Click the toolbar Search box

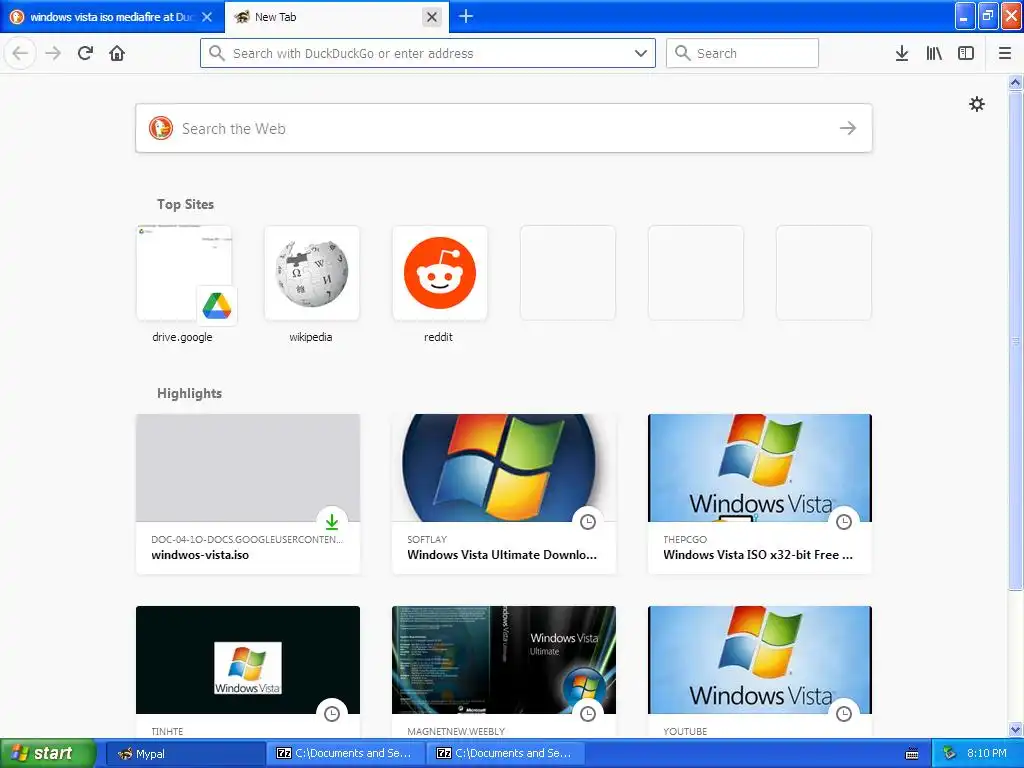[742, 53]
